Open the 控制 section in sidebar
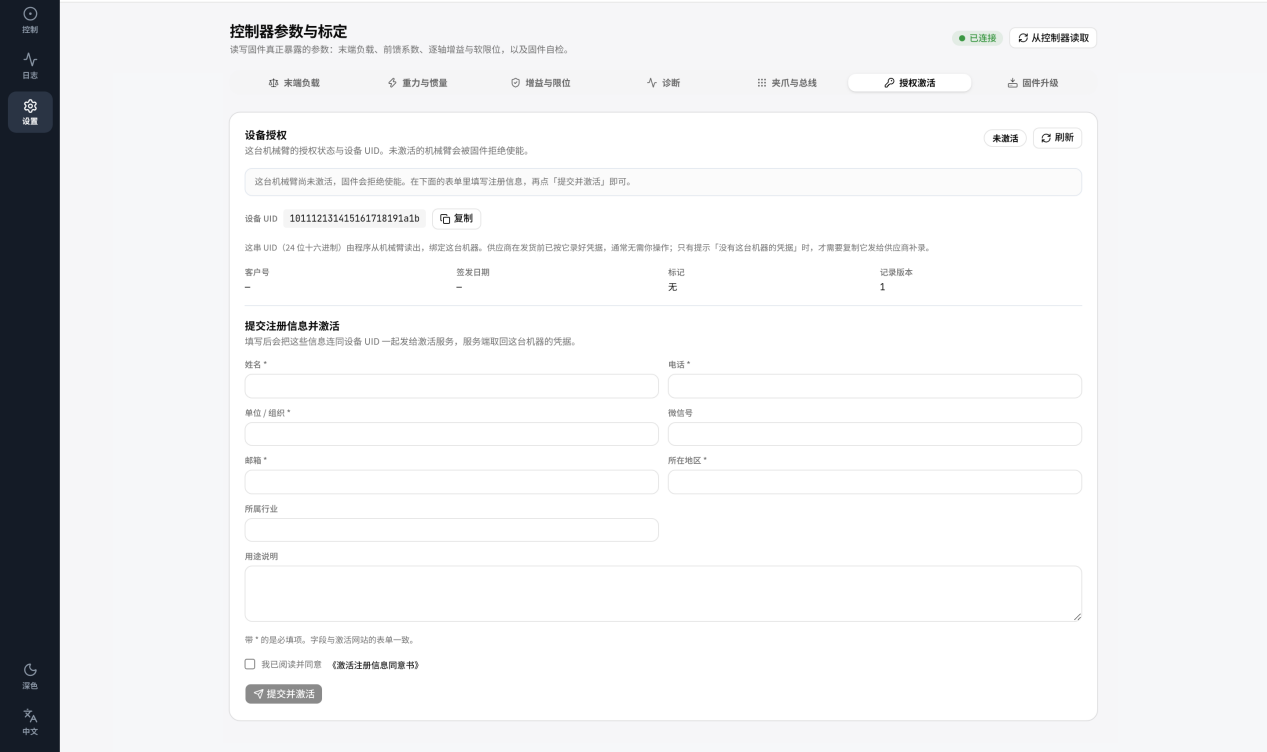Image resolution: width=1267 pixels, height=752 pixels. point(30,20)
